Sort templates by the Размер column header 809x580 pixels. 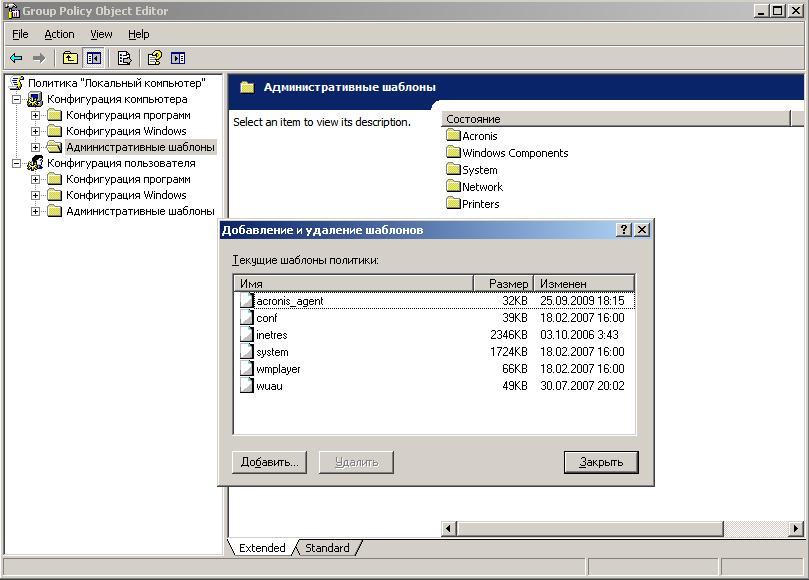click(x=503, y=284)
